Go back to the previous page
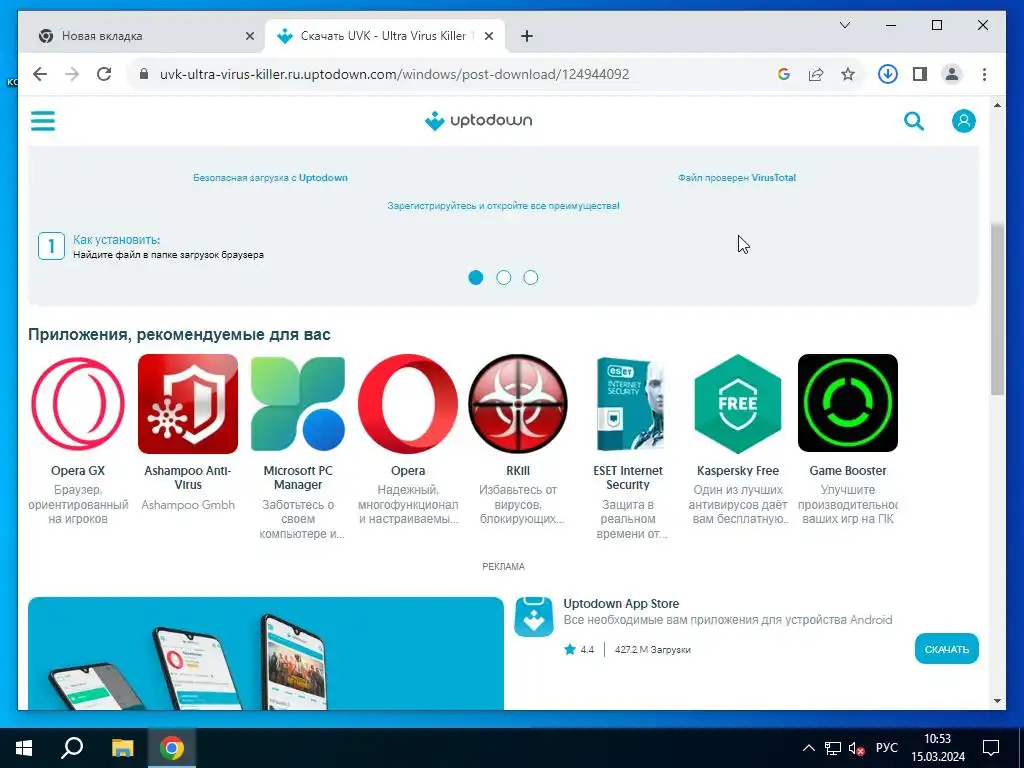 pyautogui.click(x=40, y=74)
